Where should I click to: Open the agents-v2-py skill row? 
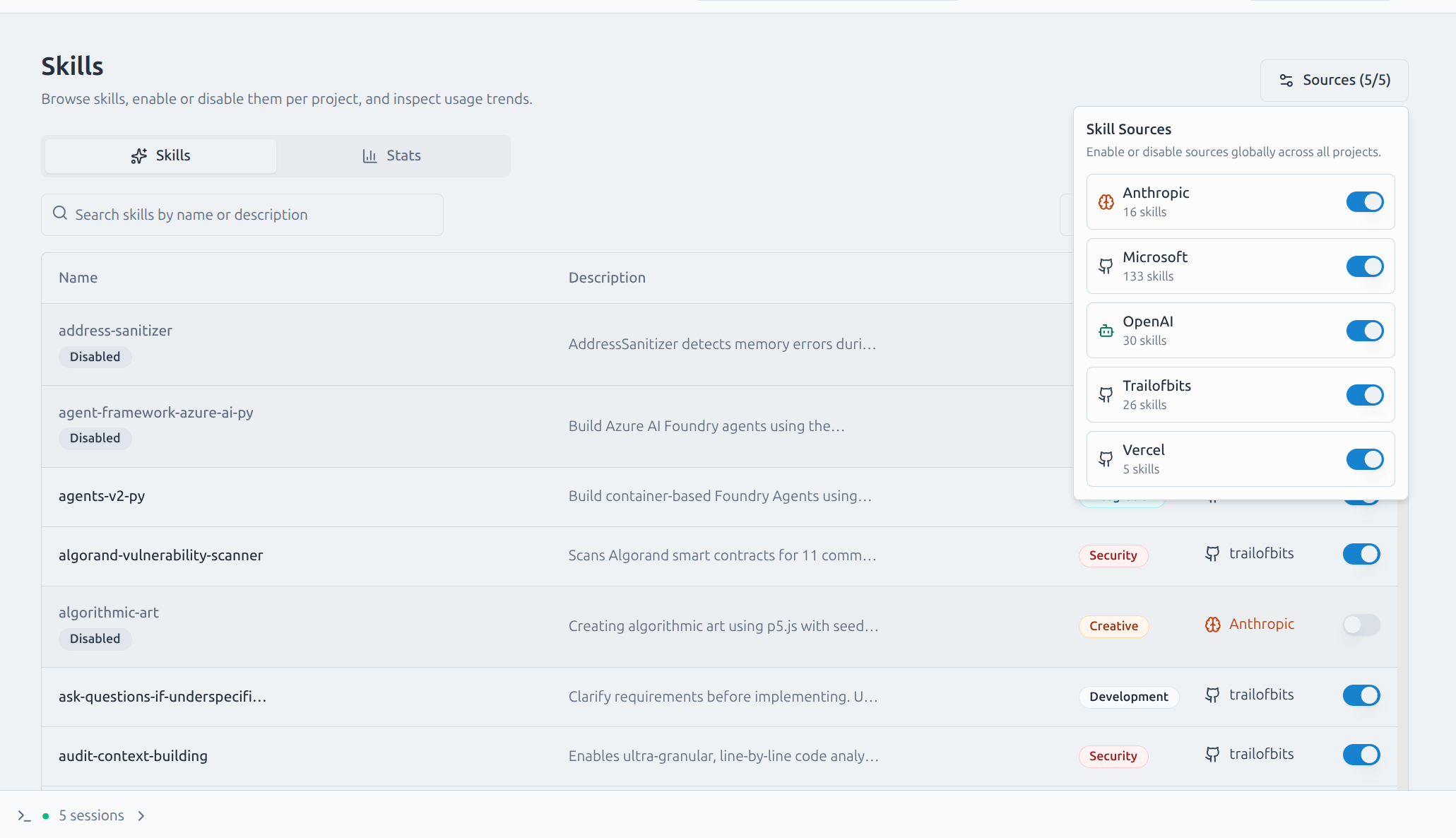click(x=102, y=496)
